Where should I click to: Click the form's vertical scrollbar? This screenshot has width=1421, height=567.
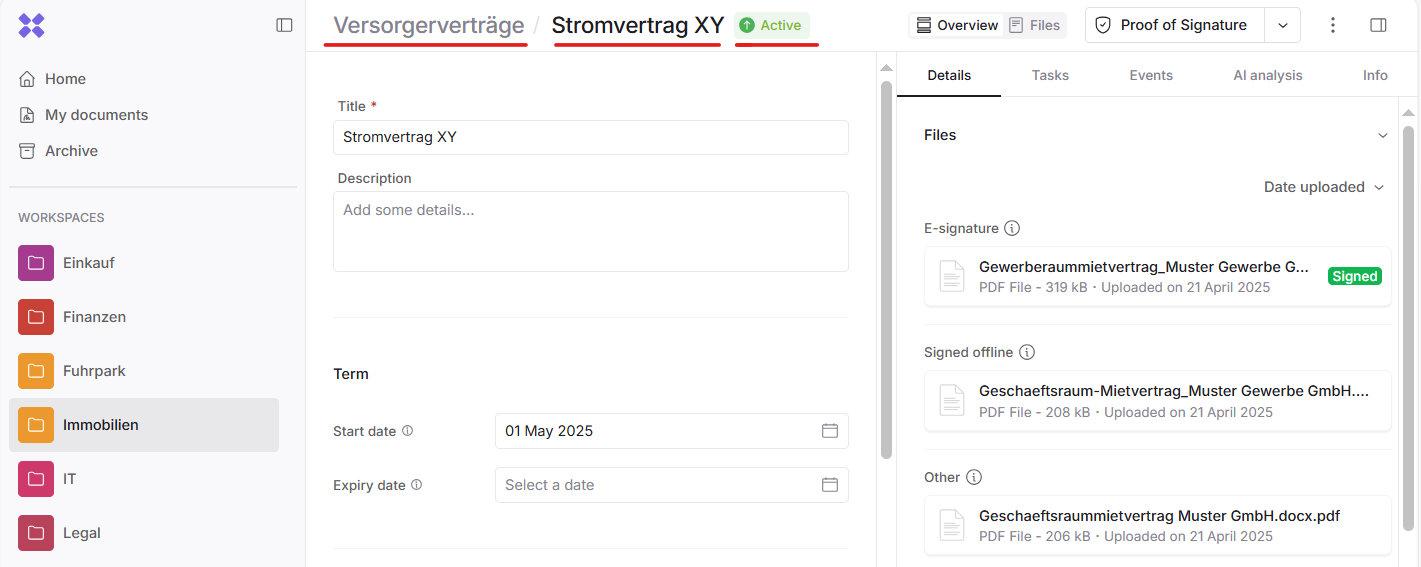click(886, 270)
